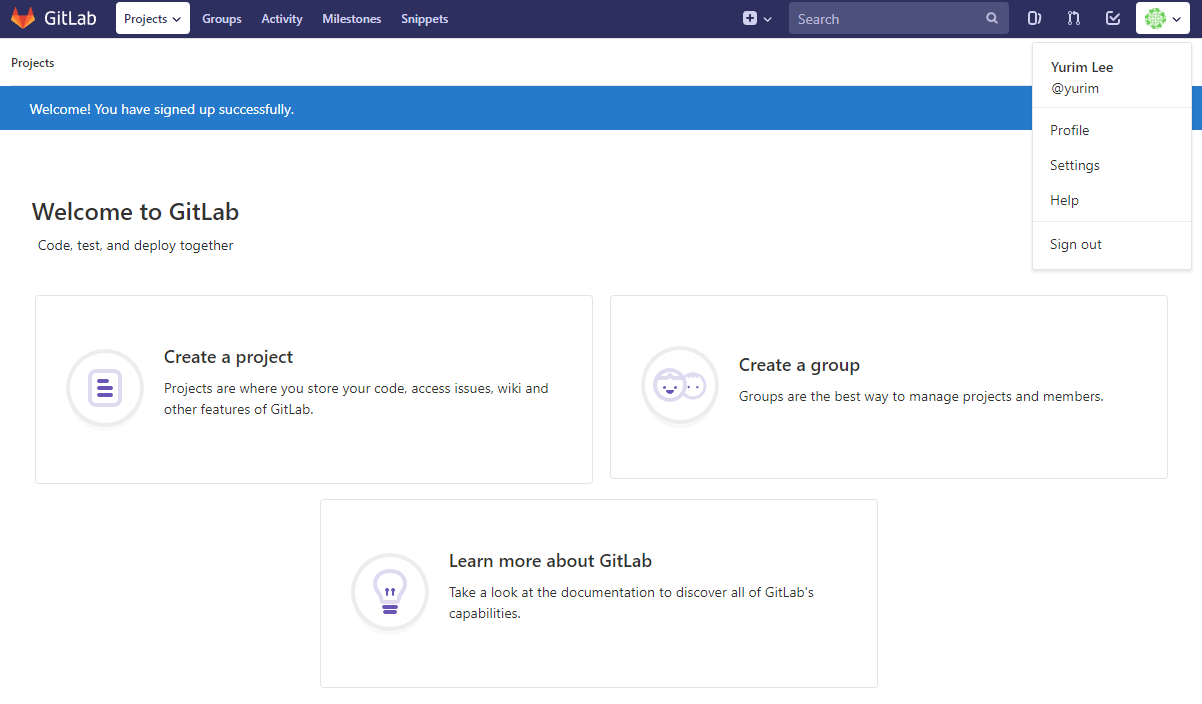Click 'Code, test, and deploy together' tagline

136,245
